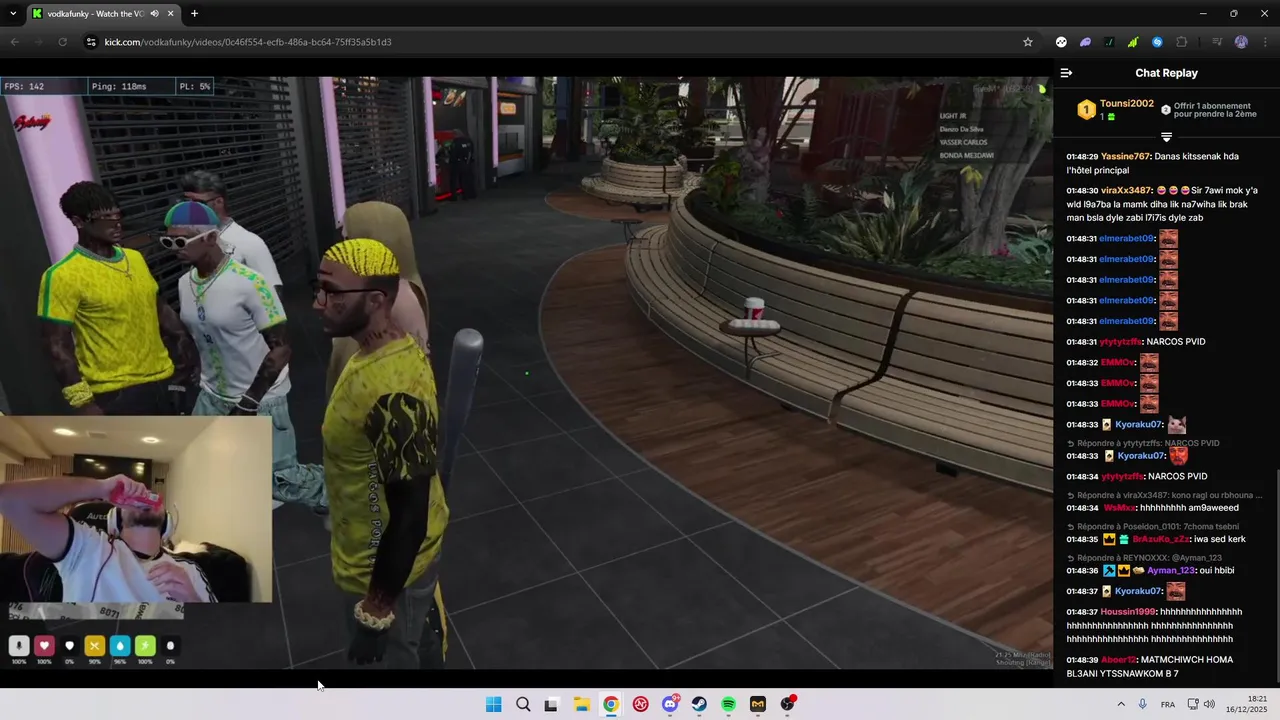Go forward to the next page
1280x720 pixels.
pyautogui.click(x=38, y=42)
